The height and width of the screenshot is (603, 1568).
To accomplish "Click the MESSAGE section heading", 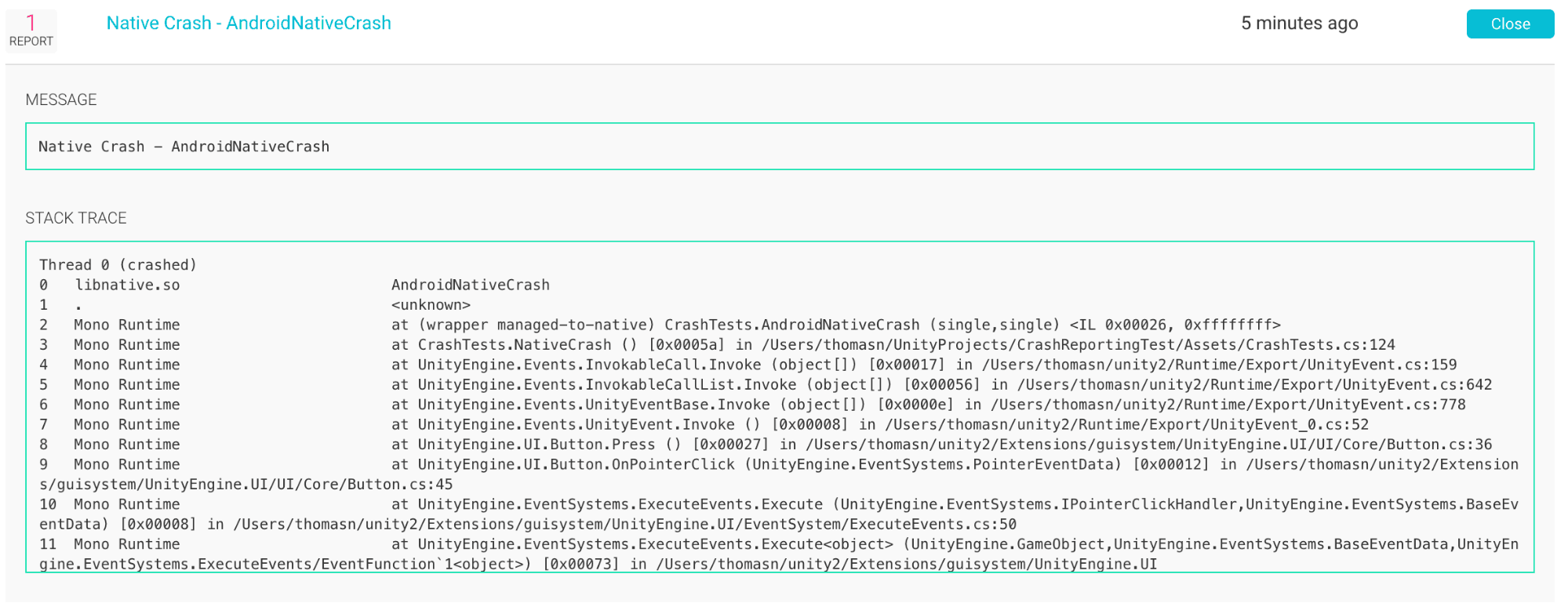I will pos(61,100).
